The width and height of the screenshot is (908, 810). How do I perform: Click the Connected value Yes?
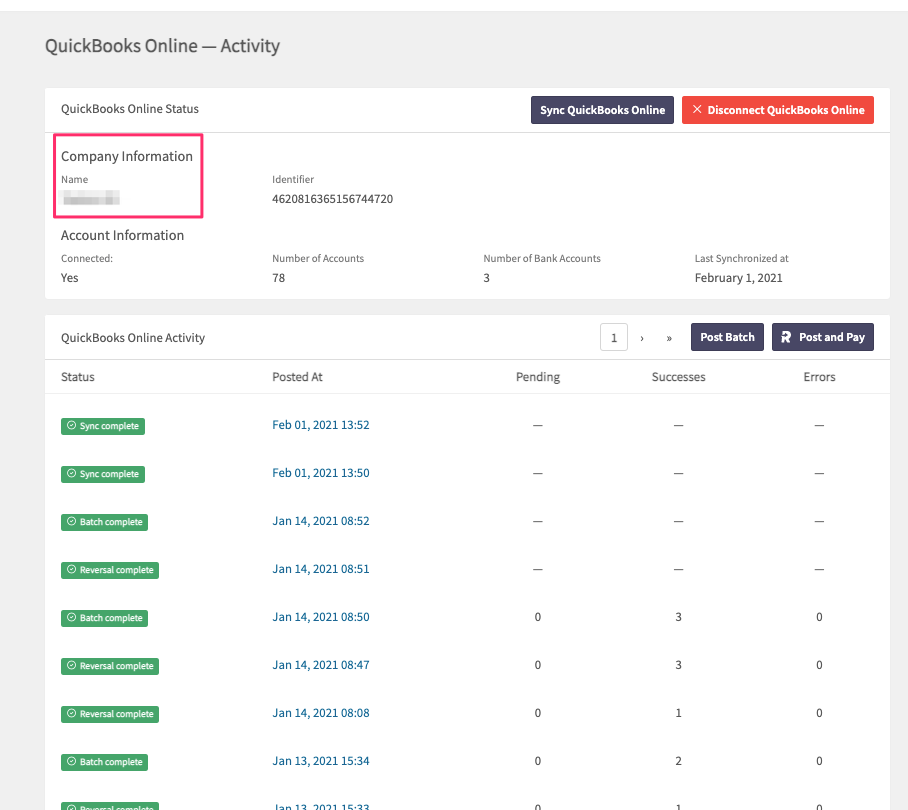pyautogui.click(x=69, y=278)
